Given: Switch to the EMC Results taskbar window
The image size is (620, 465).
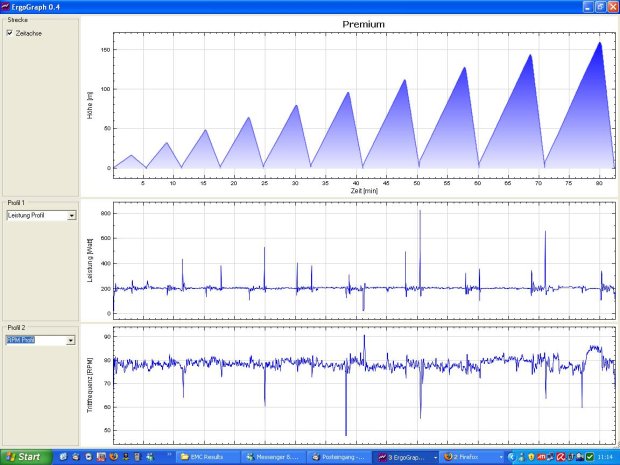Looking at the screenshot, I should click(x=209, y=457).
